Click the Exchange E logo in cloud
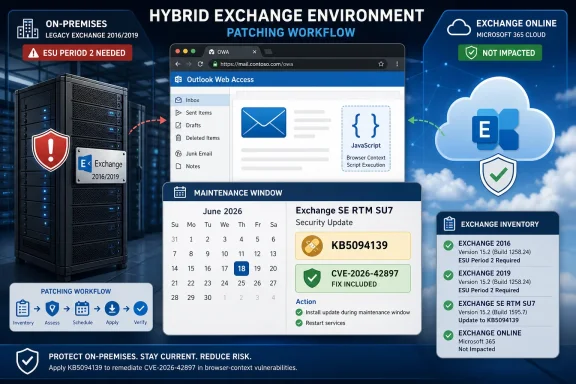576x384 pixels. (x=494, y=129)
